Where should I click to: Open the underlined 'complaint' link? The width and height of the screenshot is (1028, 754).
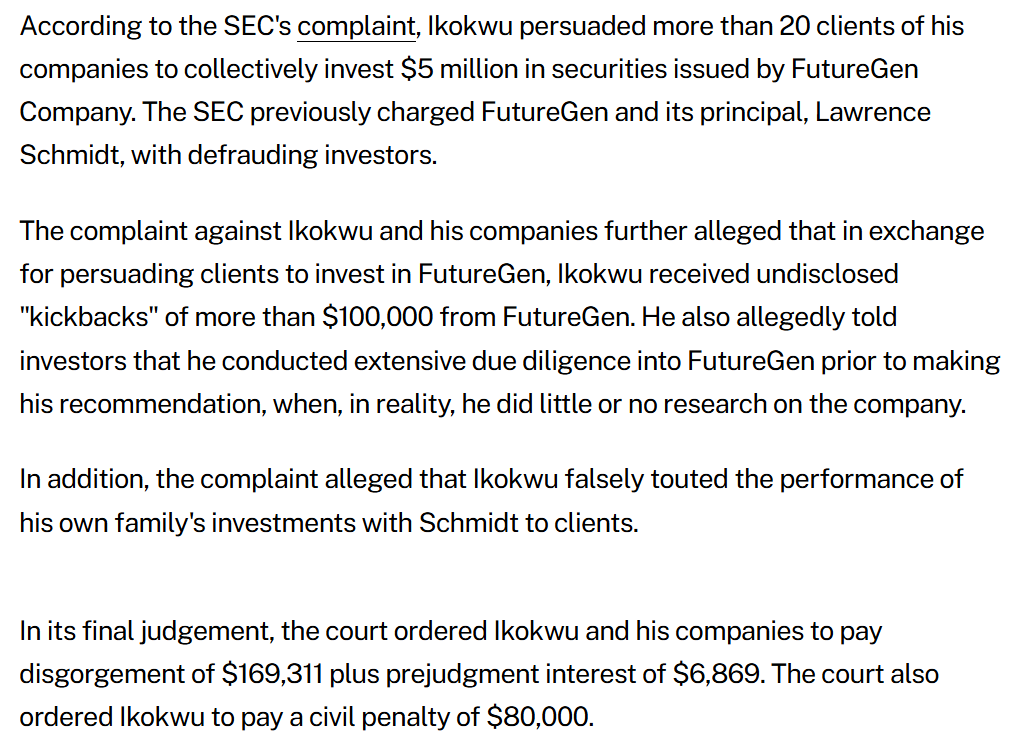tap(355, 26)
